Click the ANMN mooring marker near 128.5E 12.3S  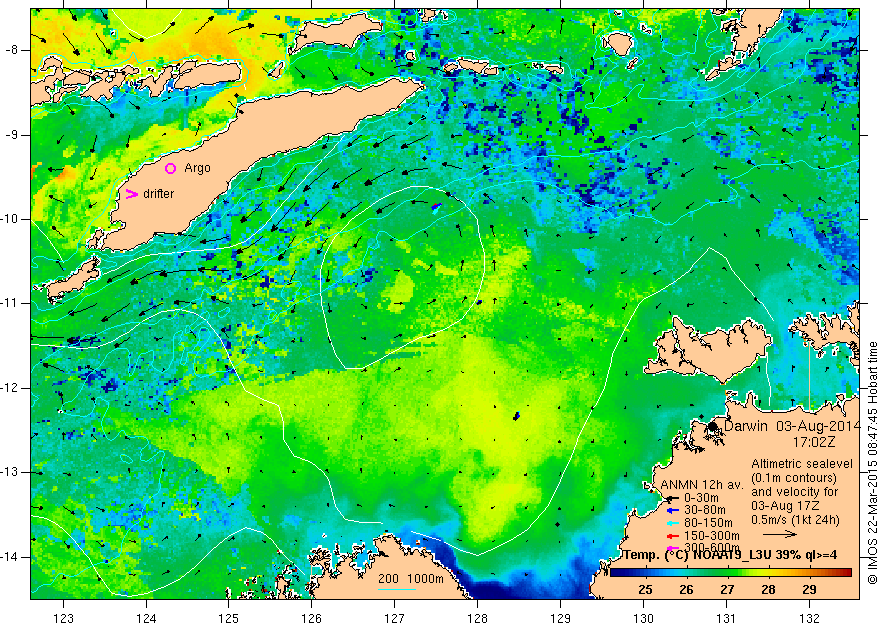[x=516, y=416]
